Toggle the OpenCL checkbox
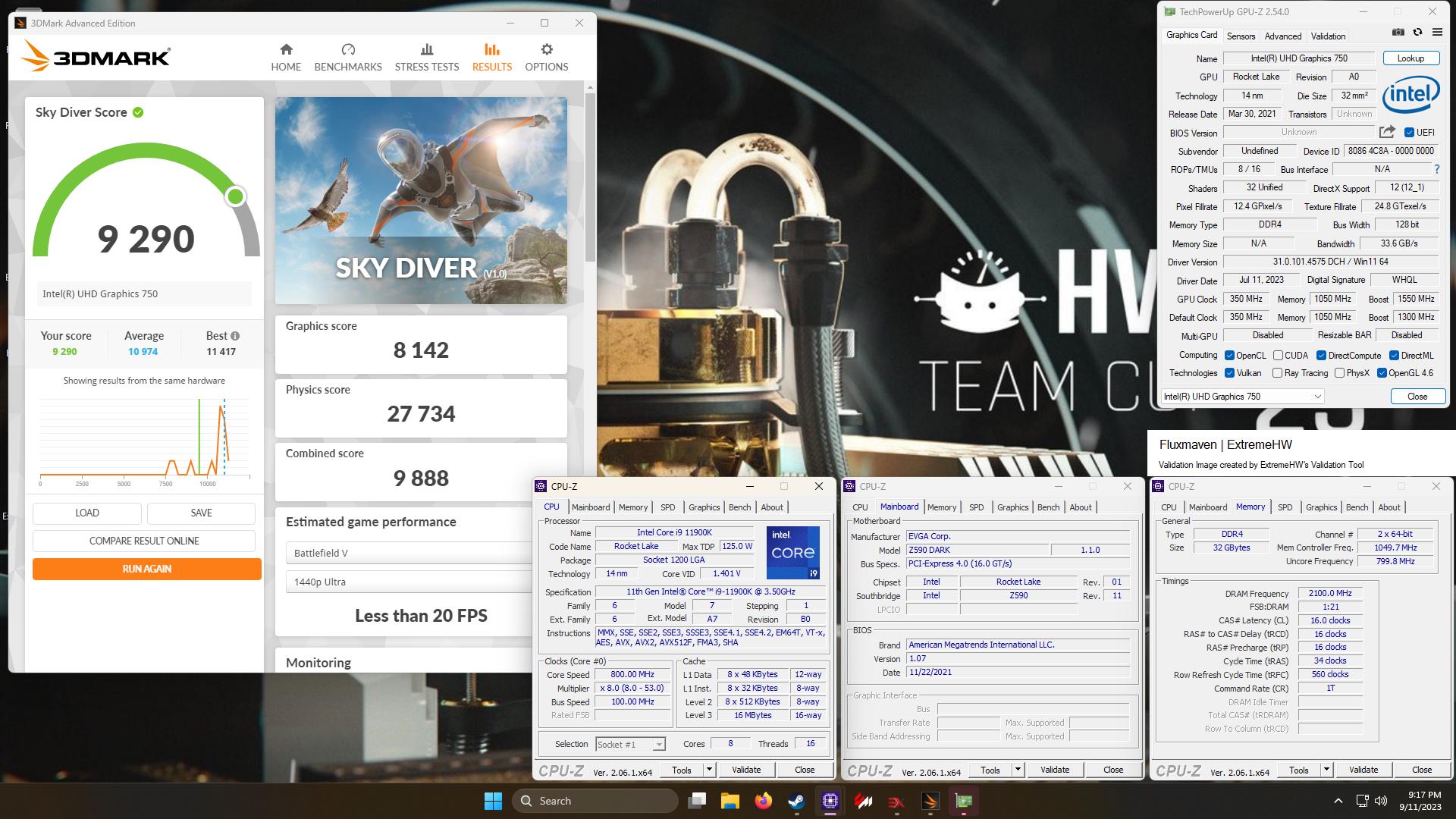1456x819 pixels. pyautogui.click(x=1229, y=355)
